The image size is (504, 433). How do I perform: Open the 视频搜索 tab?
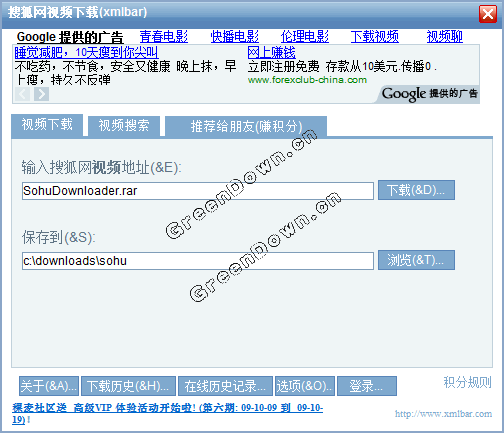(x=124, y=126)
